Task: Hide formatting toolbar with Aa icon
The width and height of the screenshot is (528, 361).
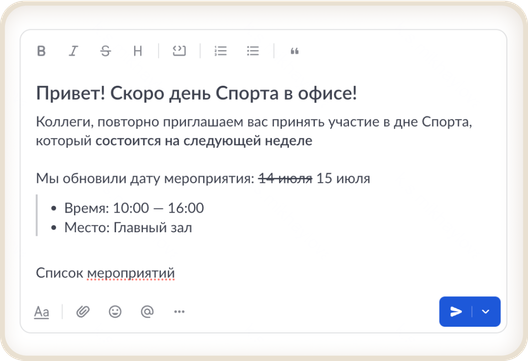Action: point(41,312)
